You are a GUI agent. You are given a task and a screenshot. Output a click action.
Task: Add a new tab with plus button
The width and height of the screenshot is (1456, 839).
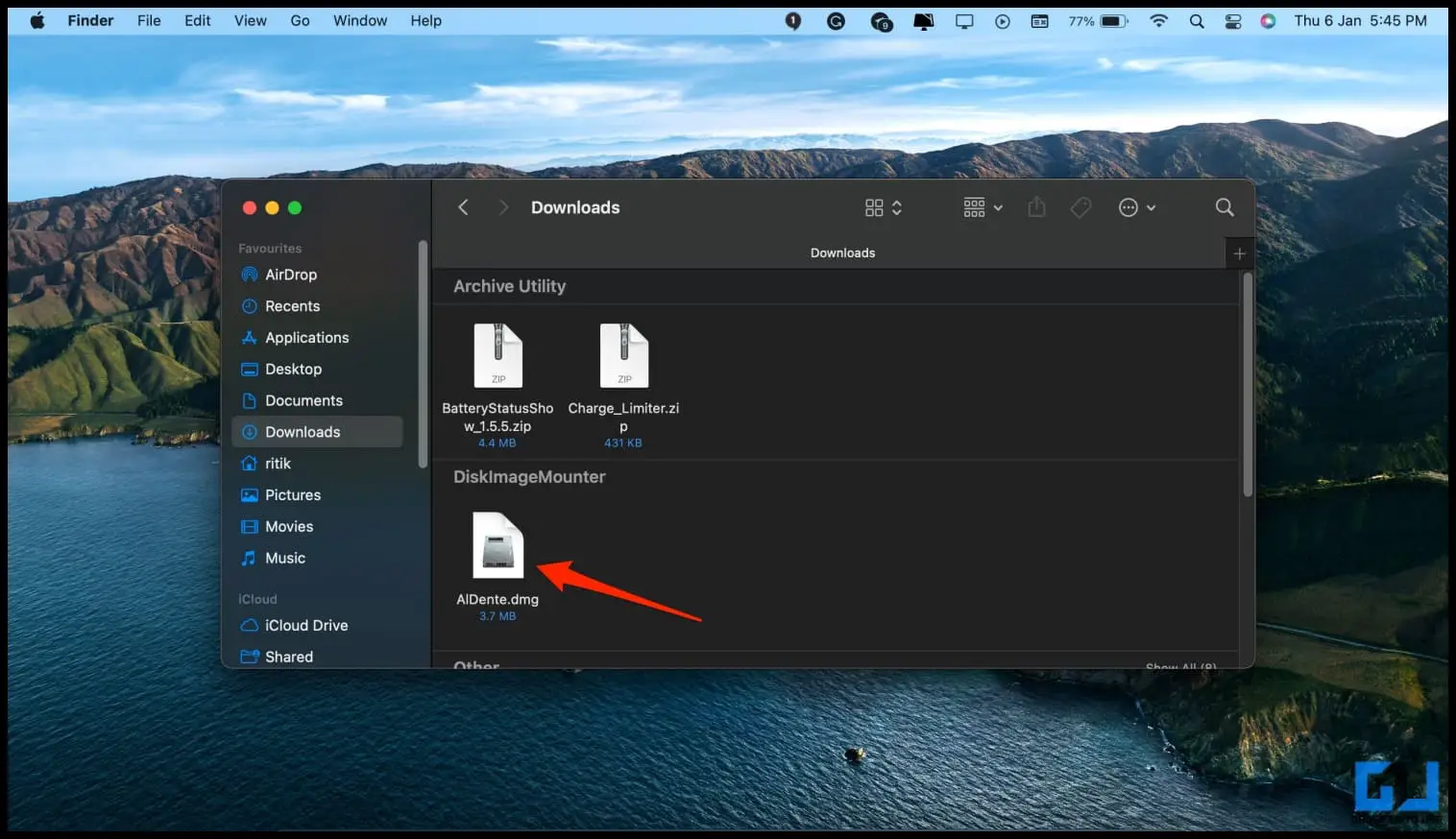pos(1239,253)
